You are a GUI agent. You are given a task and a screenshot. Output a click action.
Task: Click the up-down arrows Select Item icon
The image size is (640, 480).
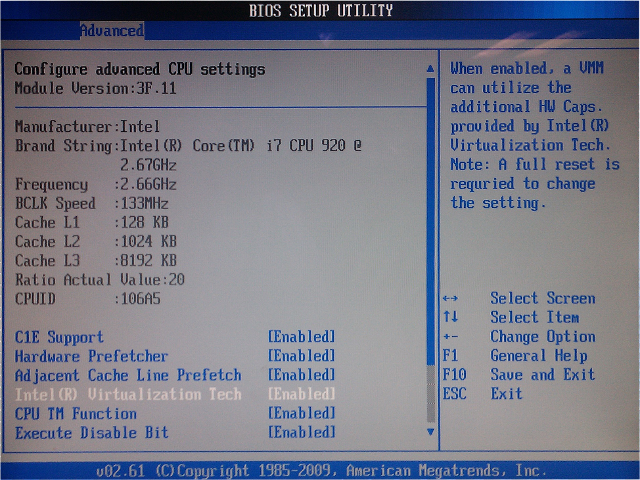[x=451, y=317]
